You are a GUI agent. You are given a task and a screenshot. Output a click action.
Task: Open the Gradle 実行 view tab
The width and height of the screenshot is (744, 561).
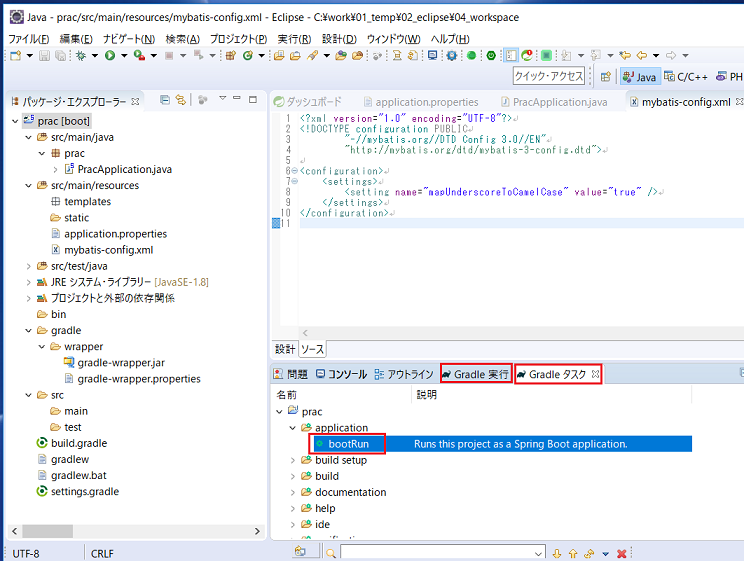tap(476, 374)
